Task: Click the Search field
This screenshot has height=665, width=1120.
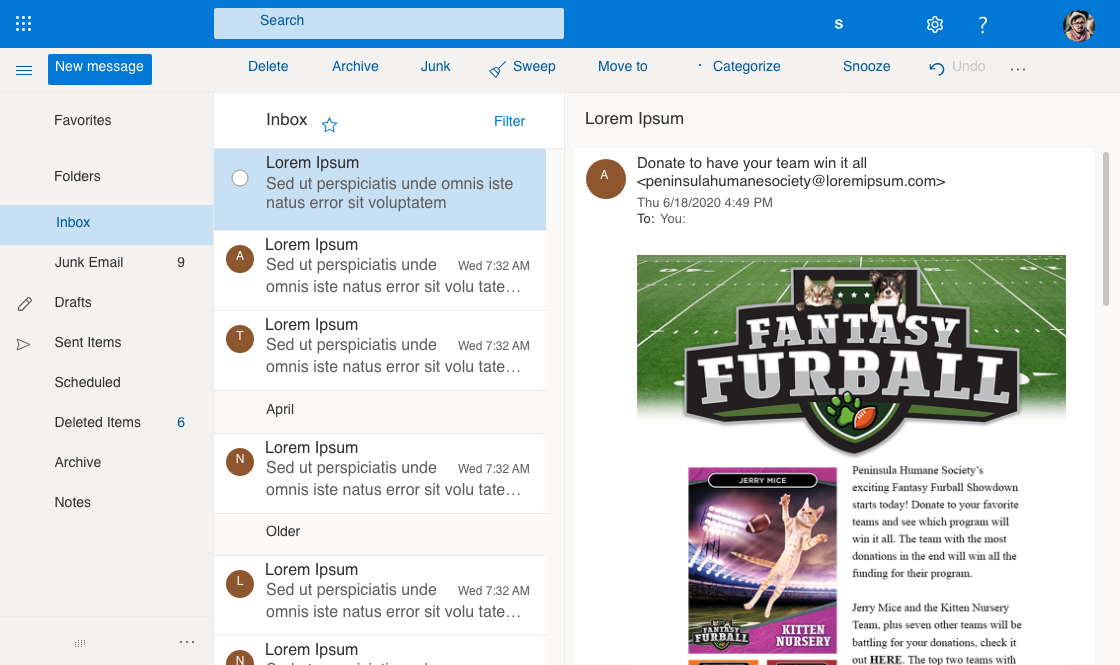Action: (x=389, y=23)
